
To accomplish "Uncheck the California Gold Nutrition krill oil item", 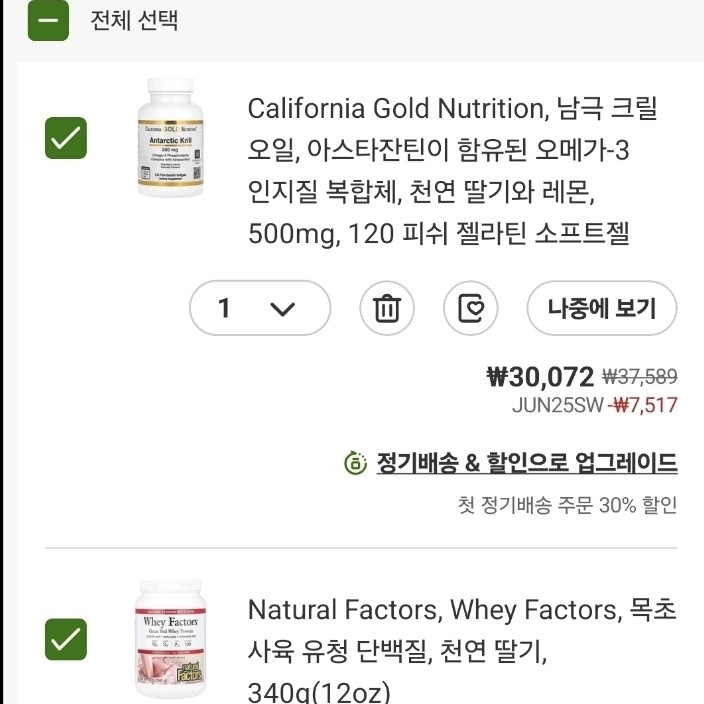I will point(67,138).
